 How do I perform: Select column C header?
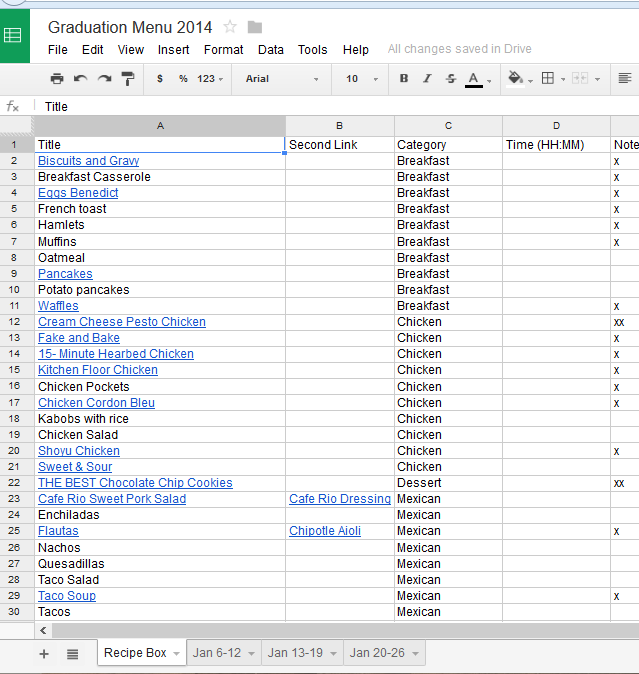(x=448, y=126)
